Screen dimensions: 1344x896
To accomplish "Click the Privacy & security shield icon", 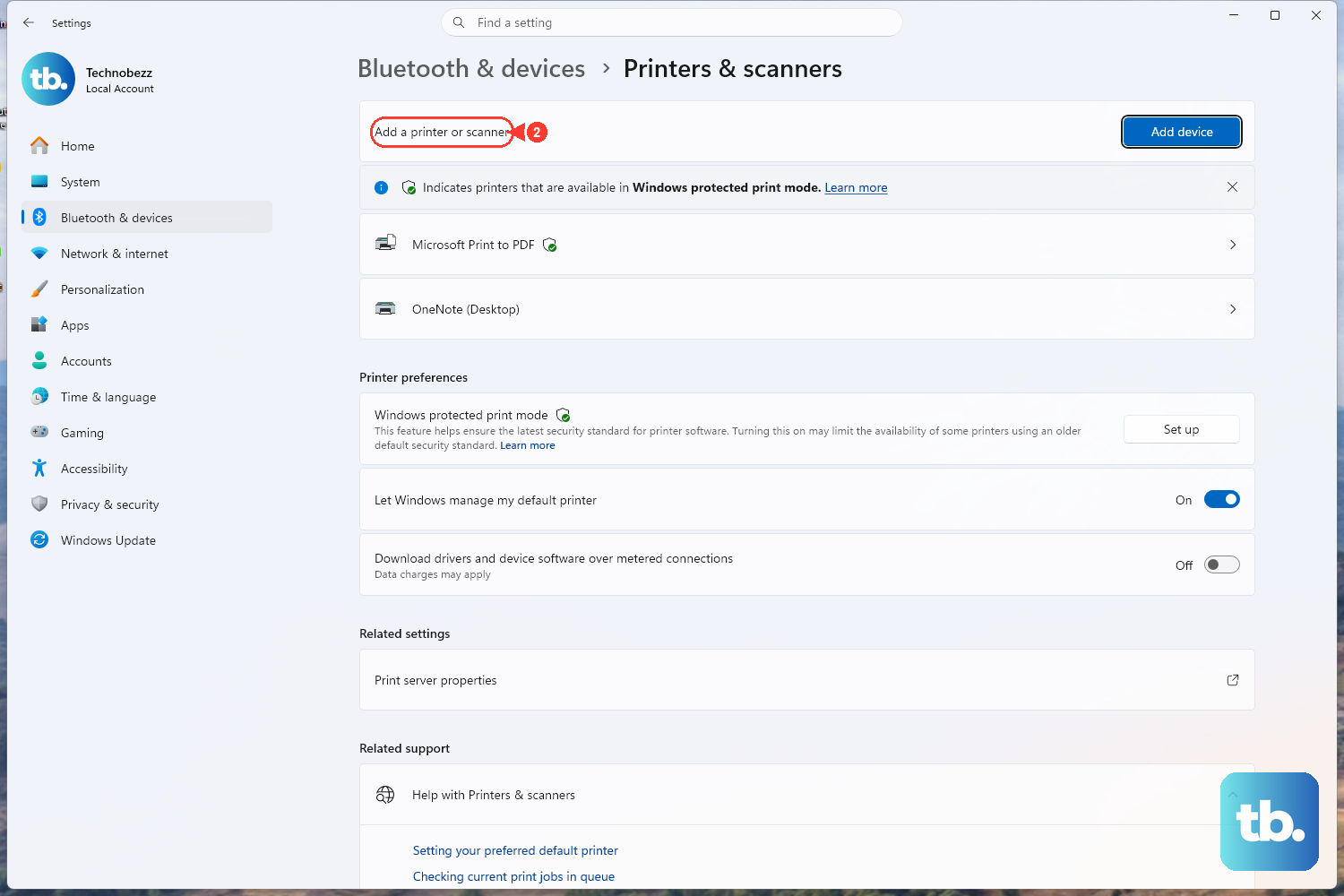I will pos(39,504).
